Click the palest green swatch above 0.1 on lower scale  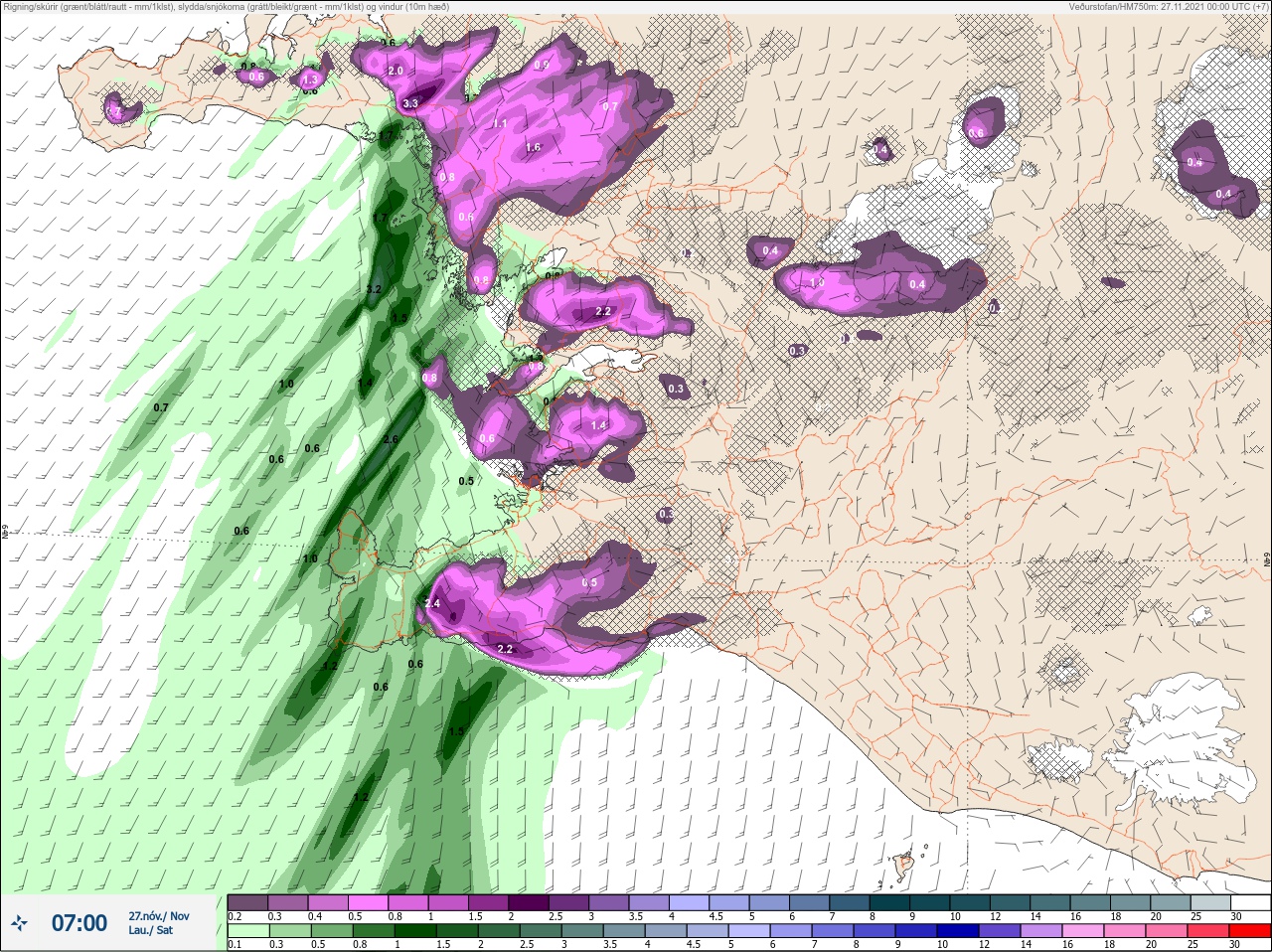(x=248, y=931)
